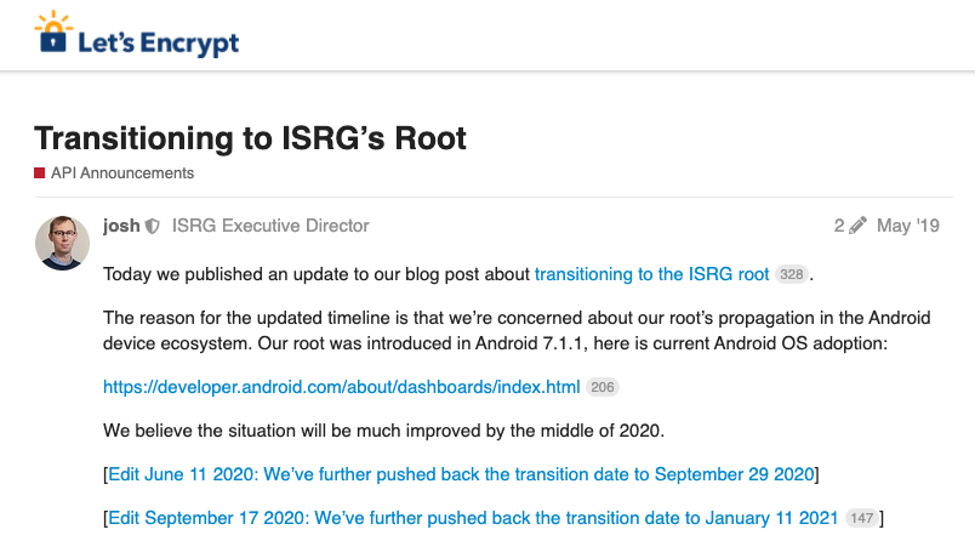Viewport: 977px width, 558px height.
Task: Click the sun rays above the padlock logo
Action: pos(54,20)
